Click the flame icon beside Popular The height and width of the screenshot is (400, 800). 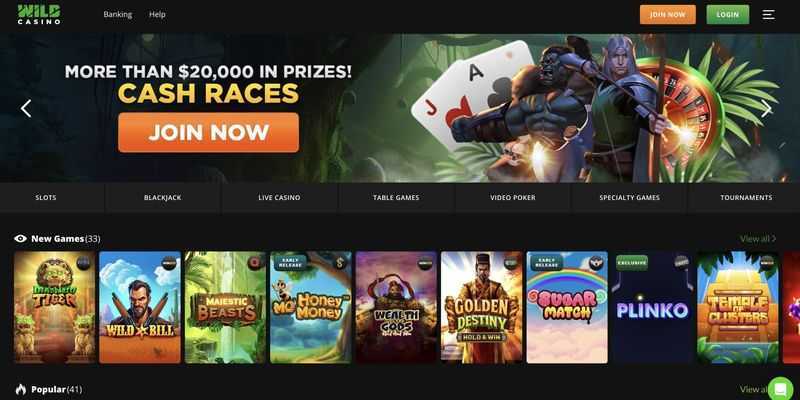click(x=20, y=389)
